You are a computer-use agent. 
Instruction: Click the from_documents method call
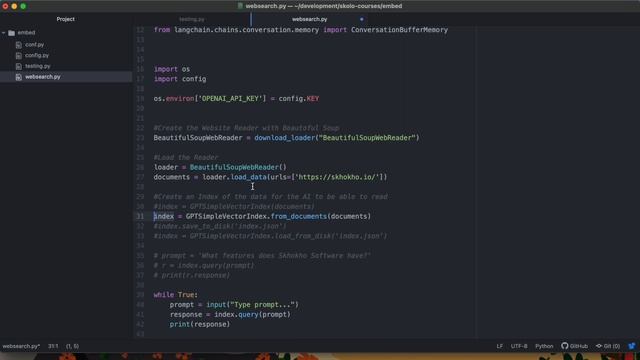299,216
